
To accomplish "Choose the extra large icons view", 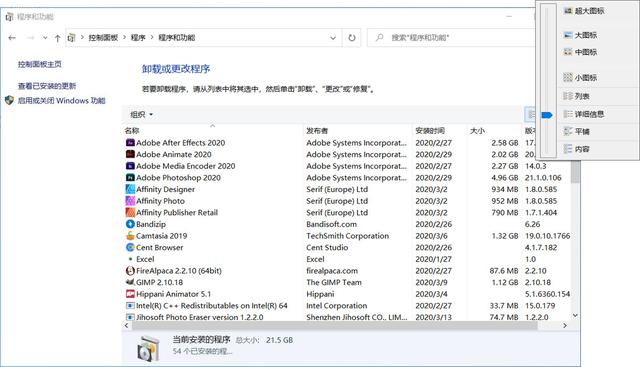I will click(584, 11).
